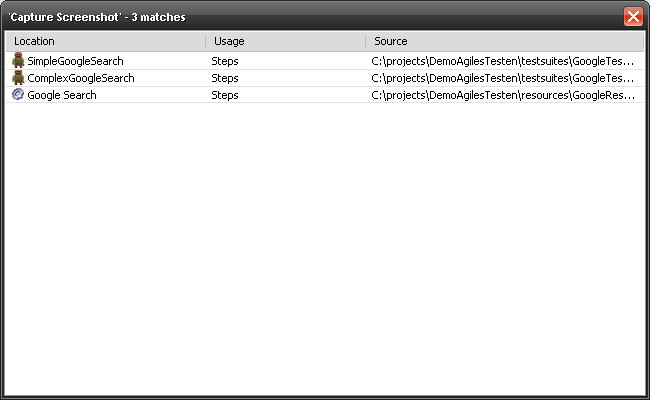Image resolution: width=650 pixels, height=400 pixels.
Task: Click the divider between Usage and Source headers
Action: pos(366,41)
